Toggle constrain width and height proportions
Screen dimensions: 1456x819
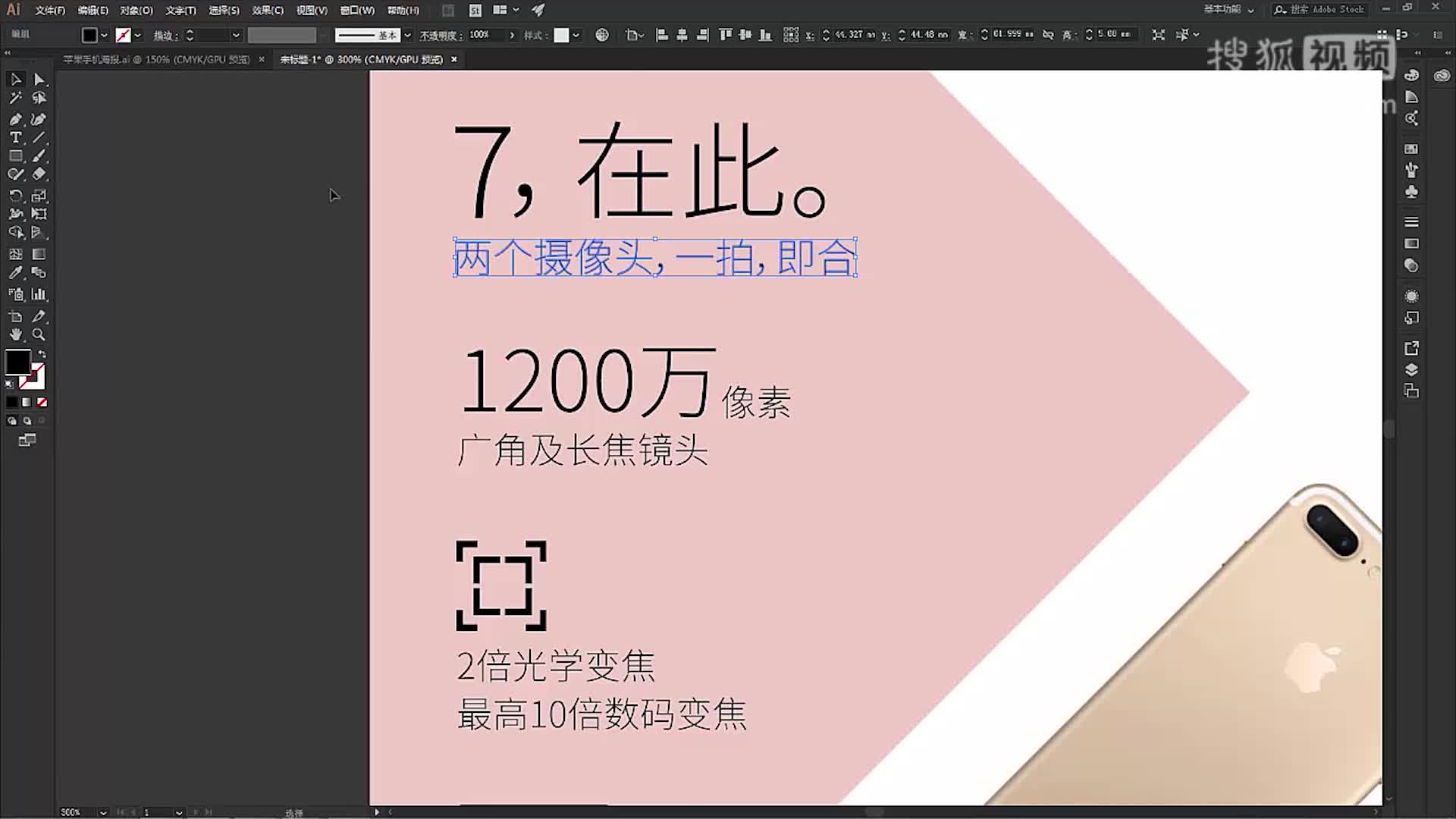point(1048,35)
